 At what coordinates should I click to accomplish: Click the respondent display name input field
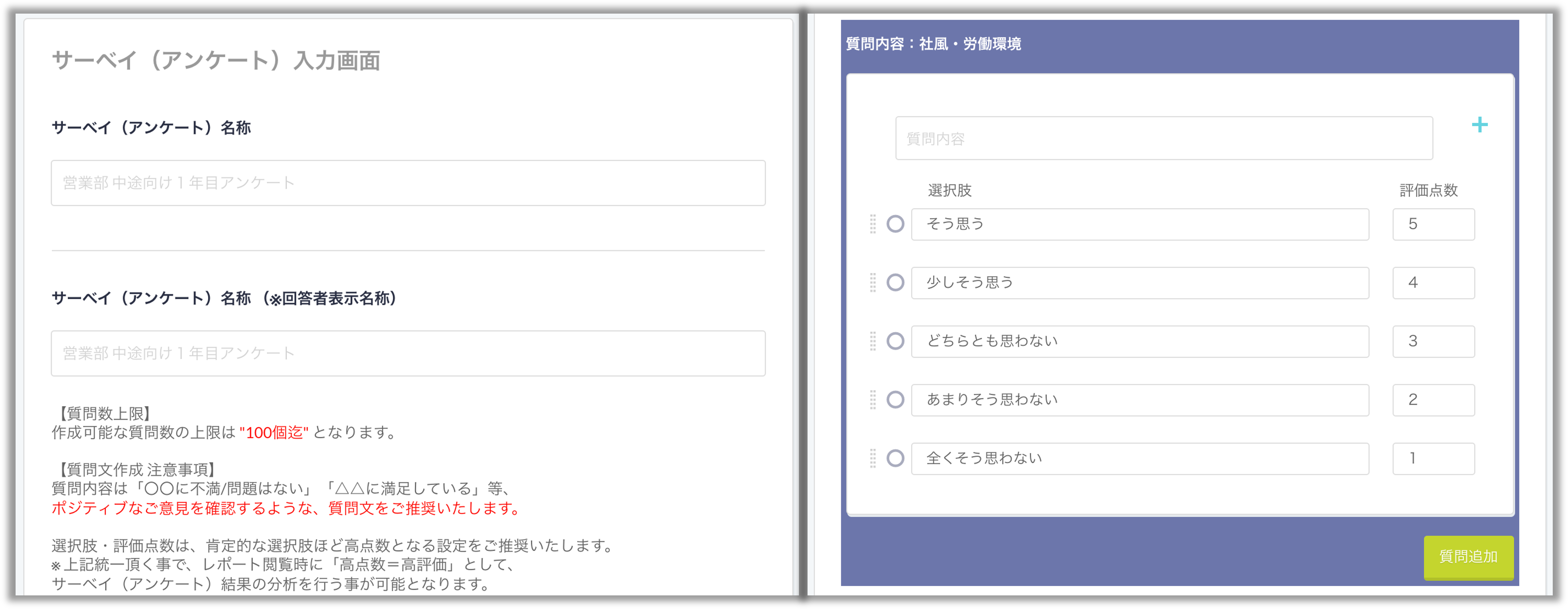pyautogui.click(x=408, y=354)
